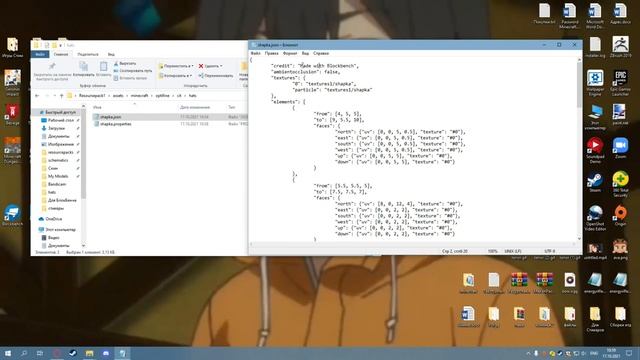Open the File menu in Notepad

pyautogui.click(x=256, y=53)
